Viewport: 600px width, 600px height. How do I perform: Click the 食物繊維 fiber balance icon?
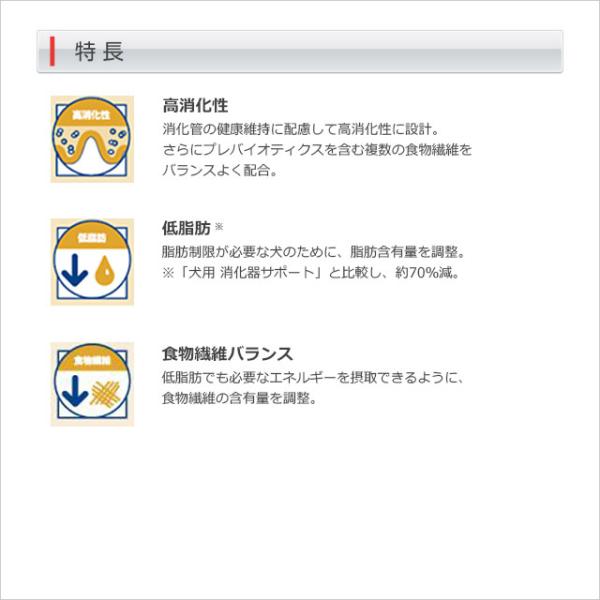[92, 384]
